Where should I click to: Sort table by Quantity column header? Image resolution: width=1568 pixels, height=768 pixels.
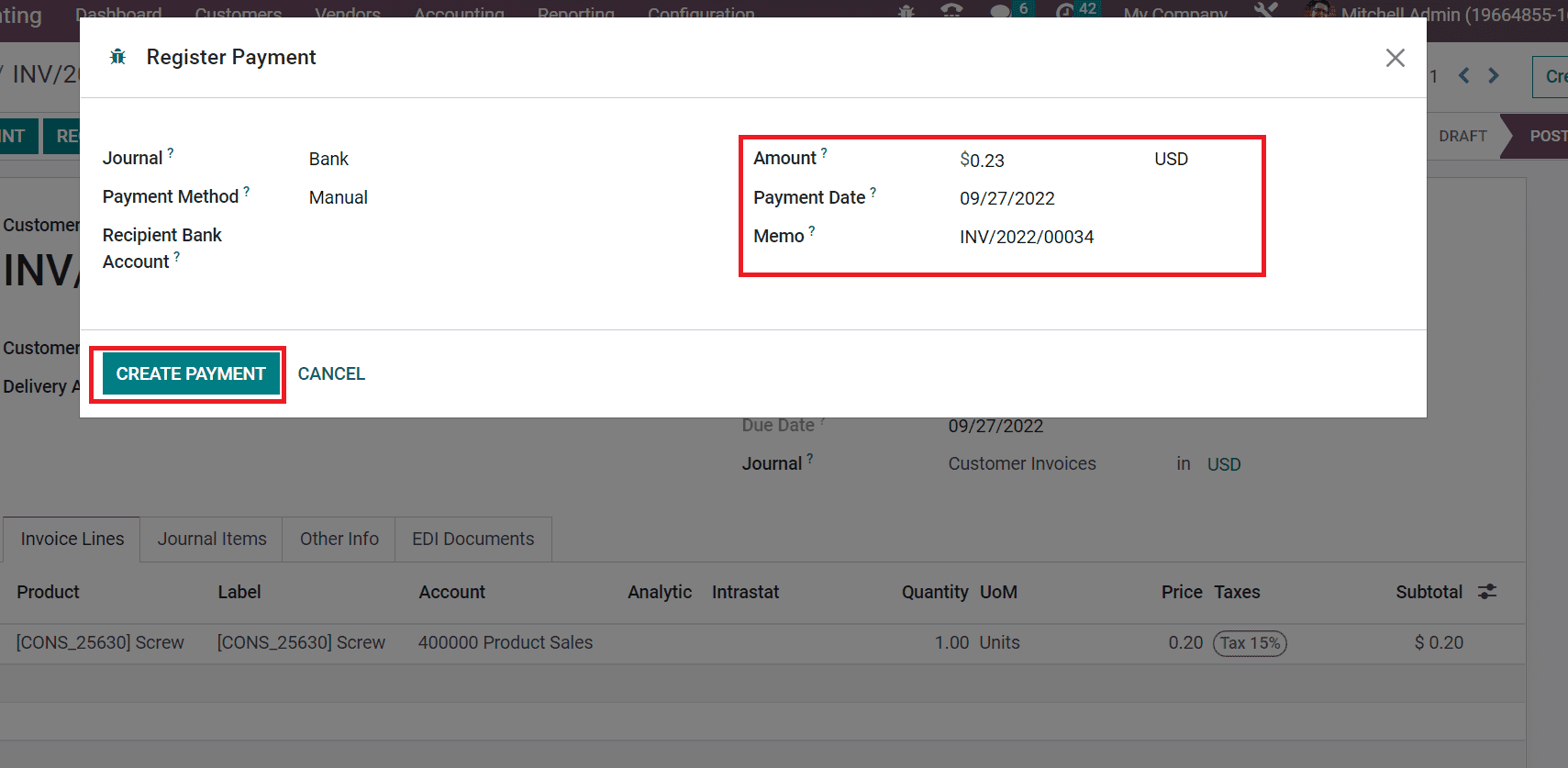coord(935,592)
